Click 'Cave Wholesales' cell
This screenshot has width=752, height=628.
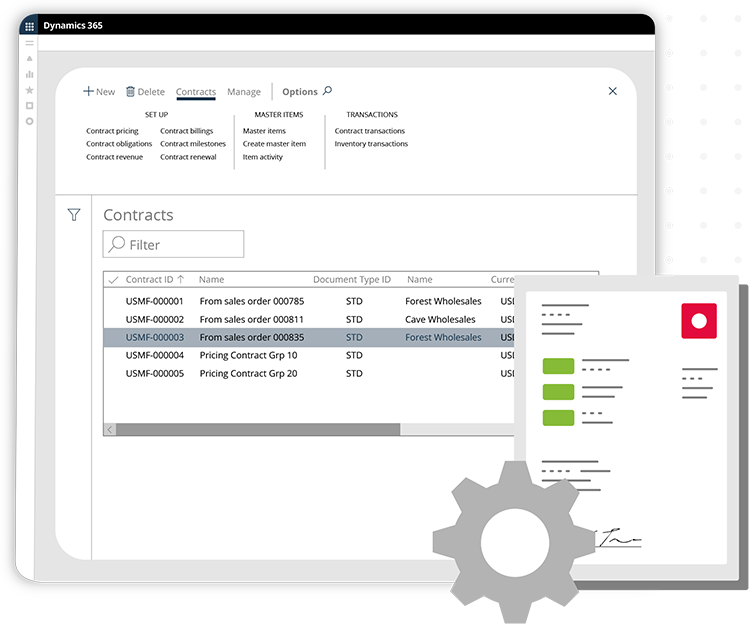[440, 320]
